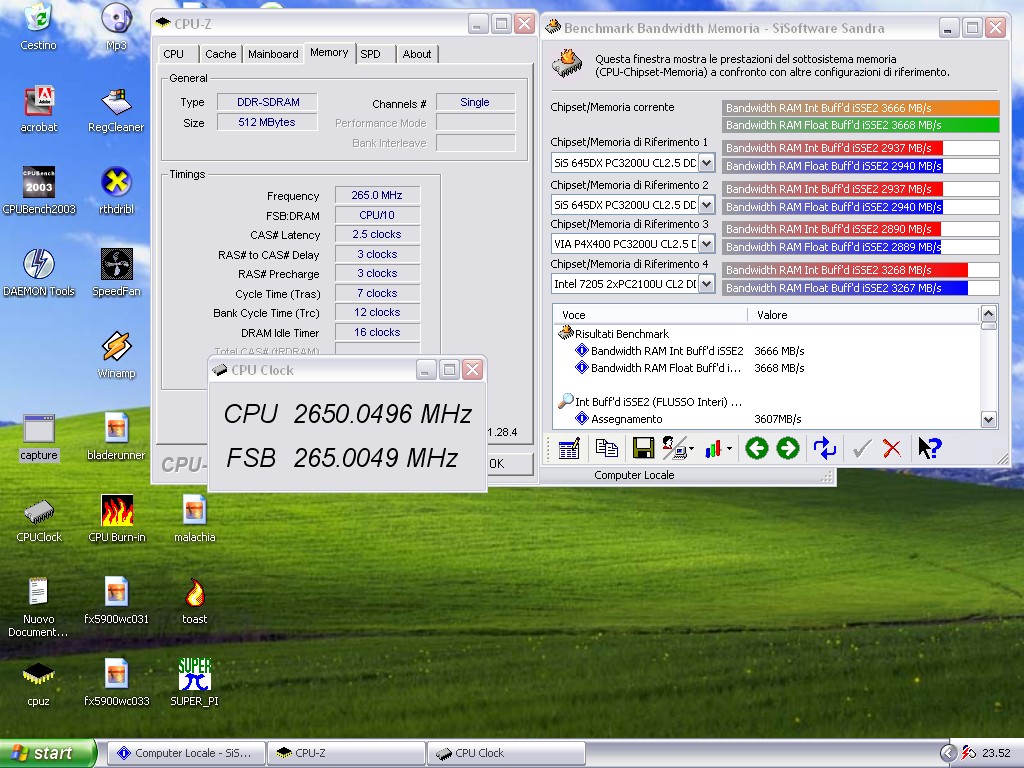Click Sandra's grey checkmark OK icon

[x=862, y=449]
